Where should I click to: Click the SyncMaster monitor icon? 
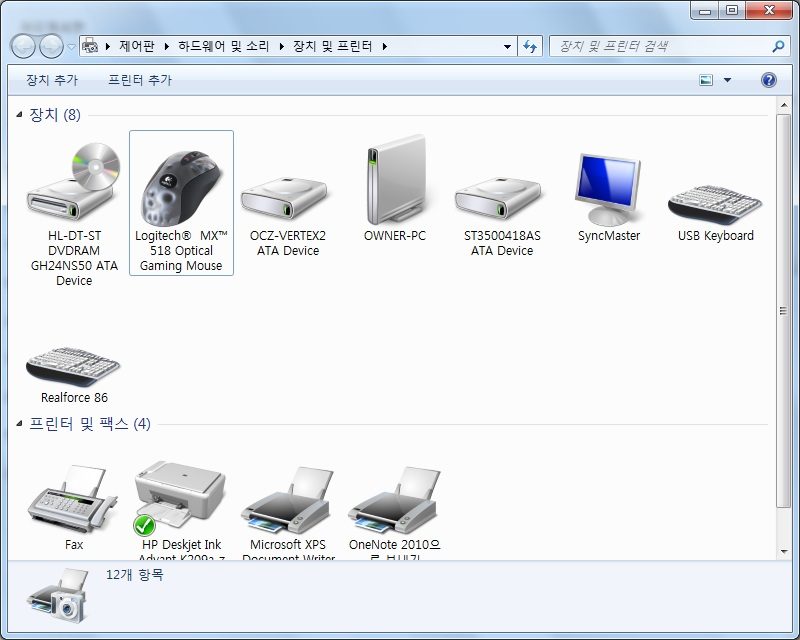click(608, 189)
